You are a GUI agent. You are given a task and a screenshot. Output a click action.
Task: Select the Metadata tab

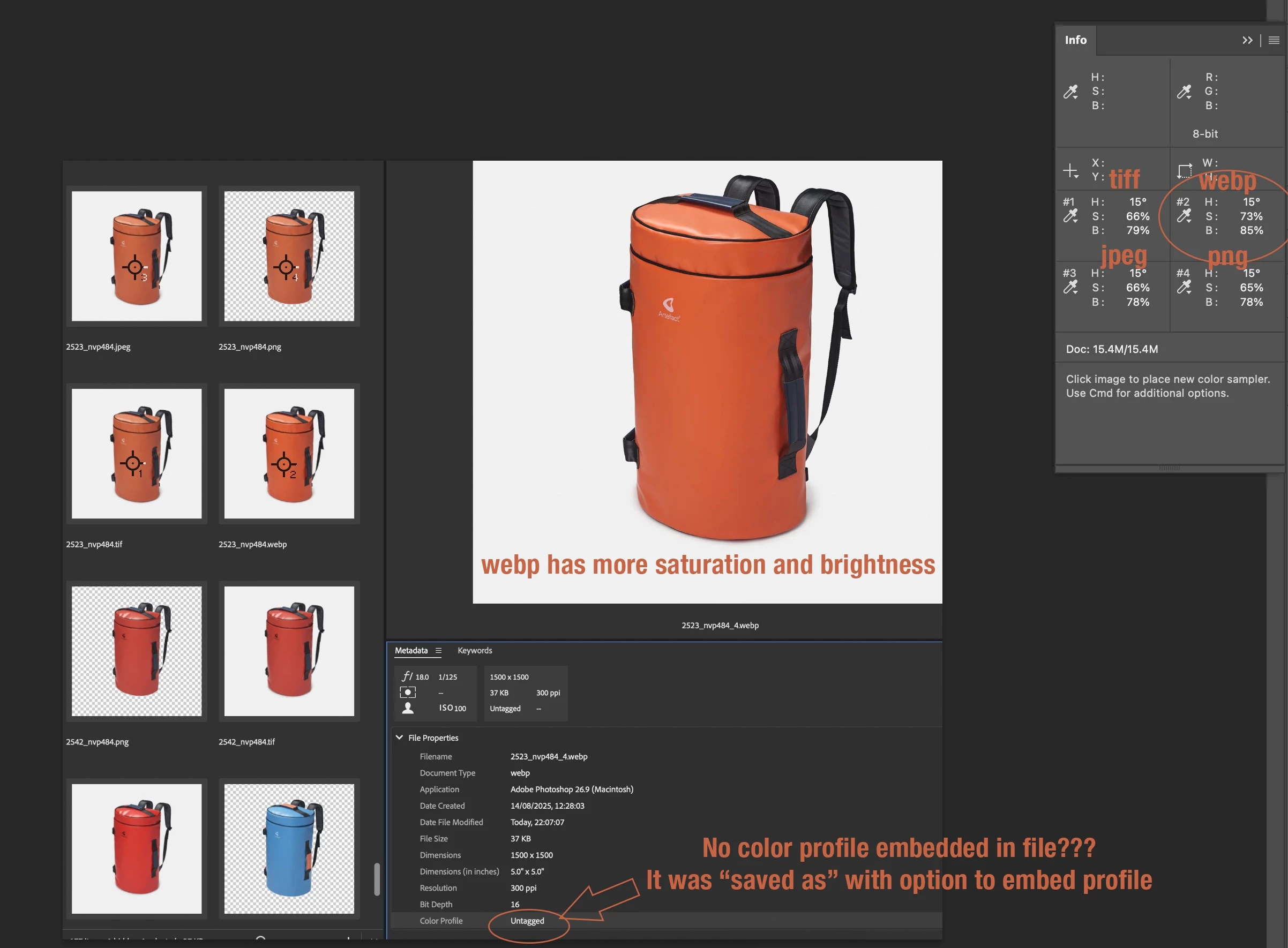pyautogui.click(x=411, y=651)
